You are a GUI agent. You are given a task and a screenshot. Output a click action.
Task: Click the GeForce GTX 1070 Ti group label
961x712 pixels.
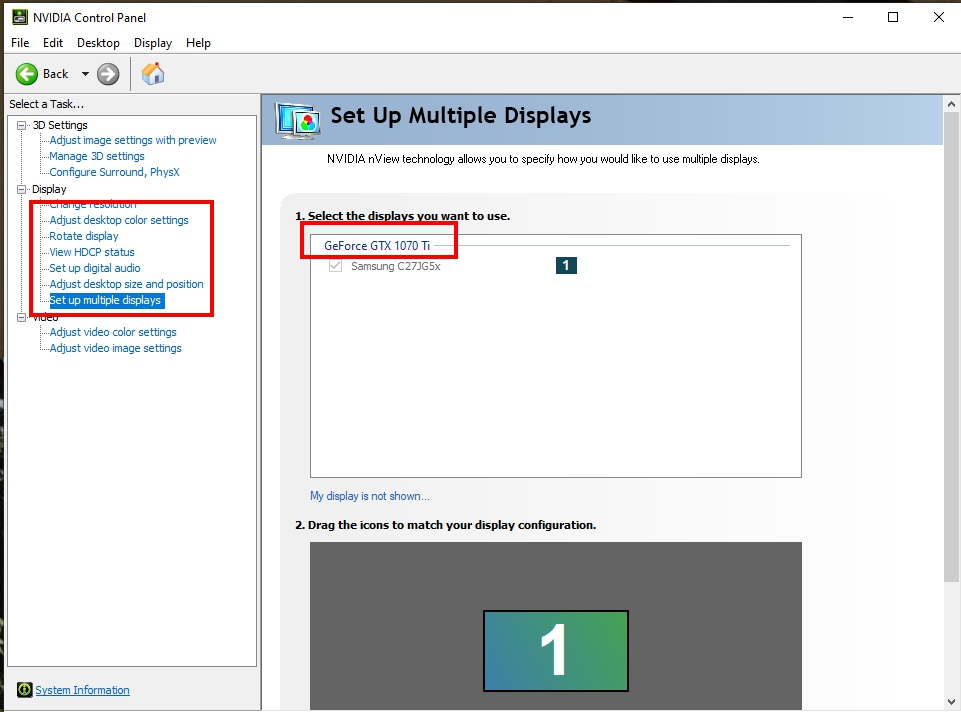pyautogui.click(x=377, y=246)
